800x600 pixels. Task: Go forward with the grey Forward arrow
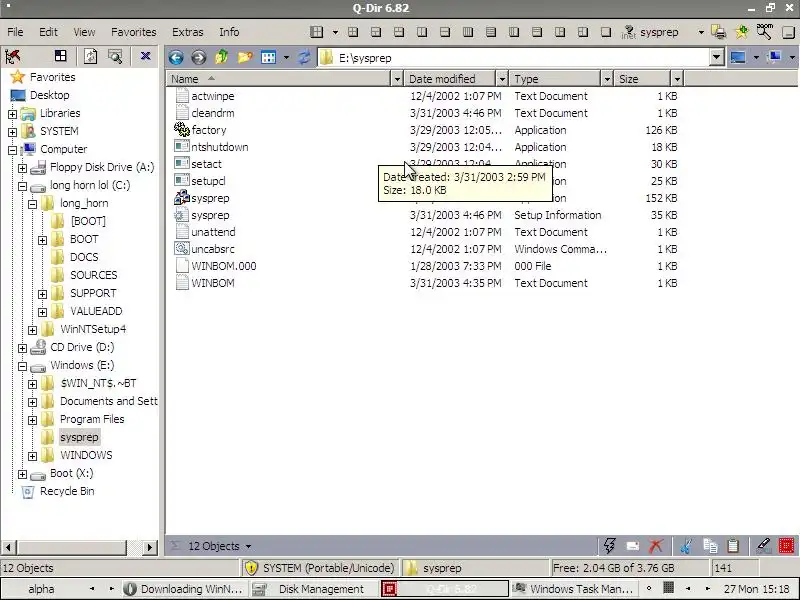(198, 58)
